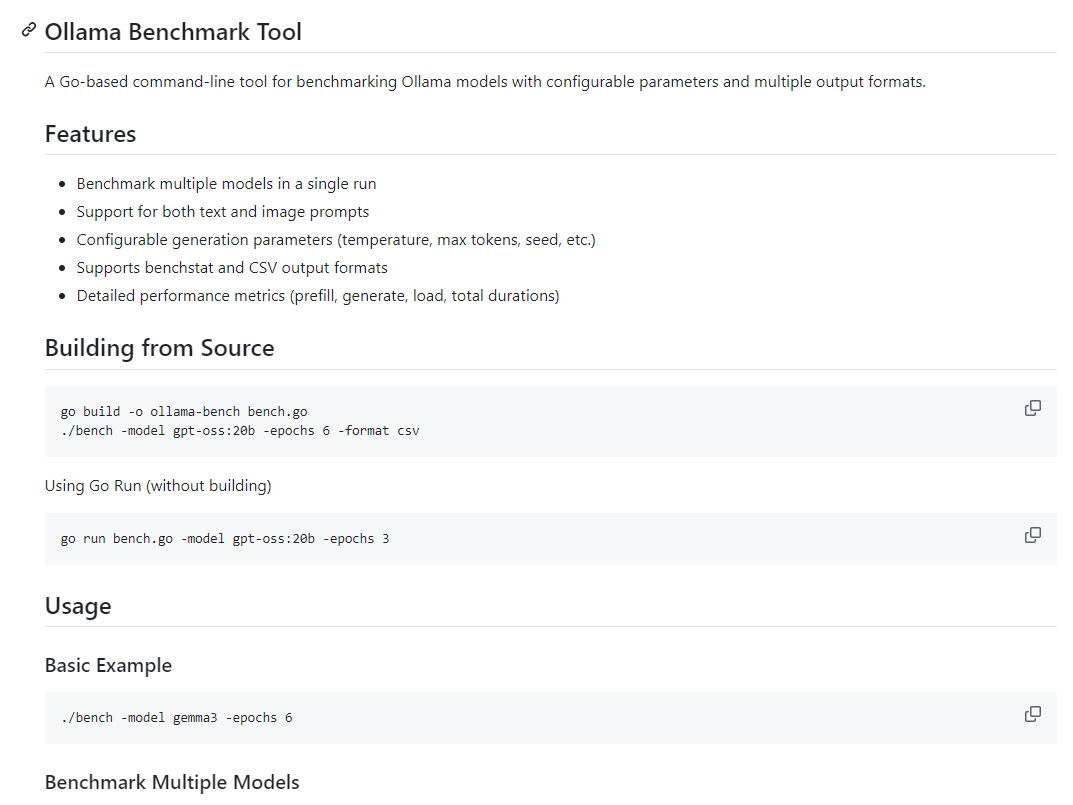The image size is (1073, 805).
Task: Click the Building from Source heading
Action: pyautogui.click(x=159, y=348)
